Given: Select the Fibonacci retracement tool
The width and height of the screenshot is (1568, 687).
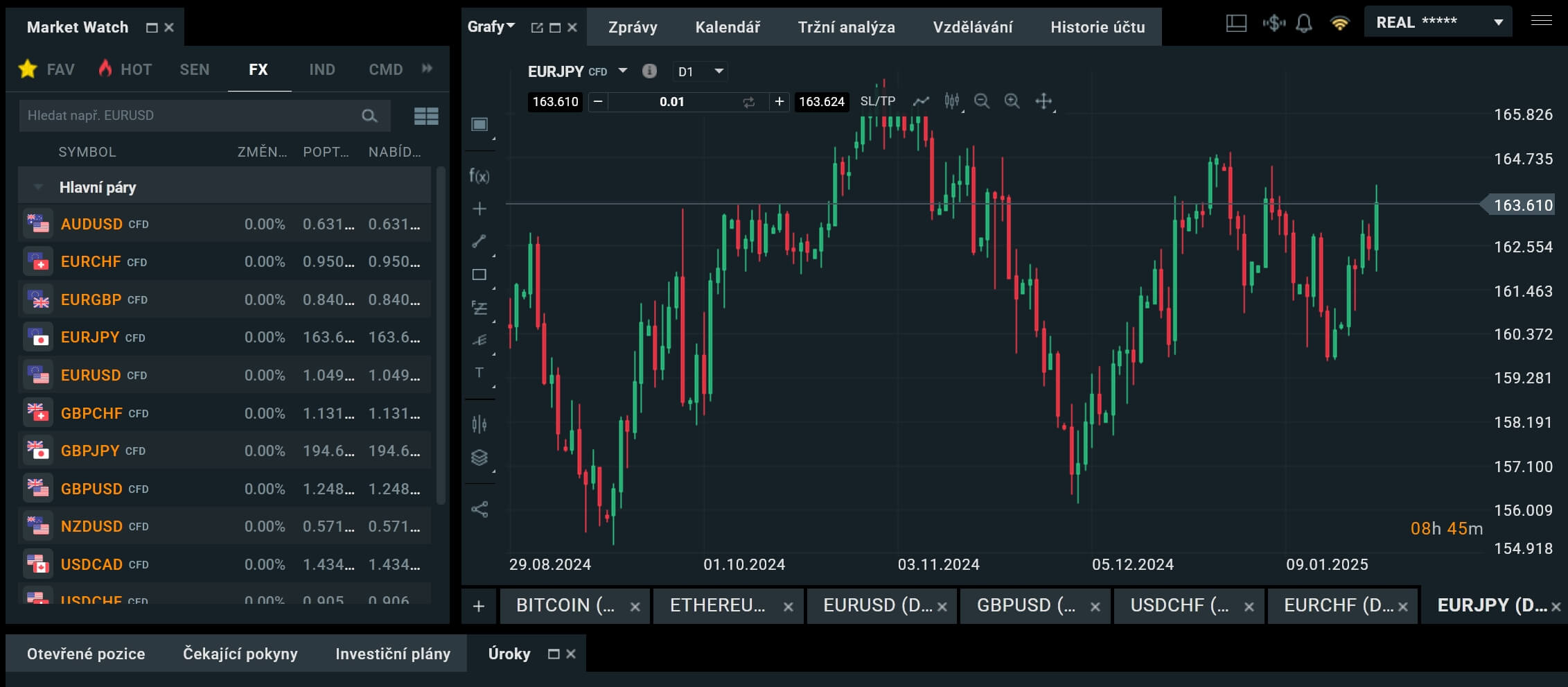Looking at the screenshot, I should 479,307.
